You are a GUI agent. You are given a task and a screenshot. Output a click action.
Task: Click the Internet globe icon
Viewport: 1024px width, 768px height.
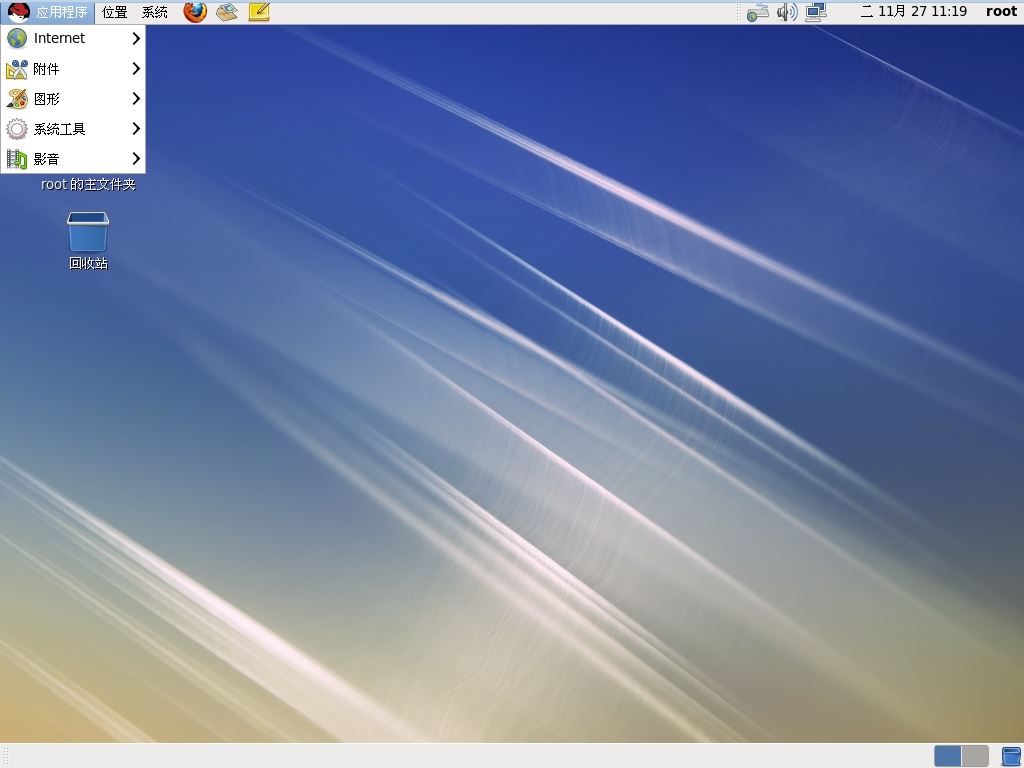pyautogui.click(x=17, y=38)
